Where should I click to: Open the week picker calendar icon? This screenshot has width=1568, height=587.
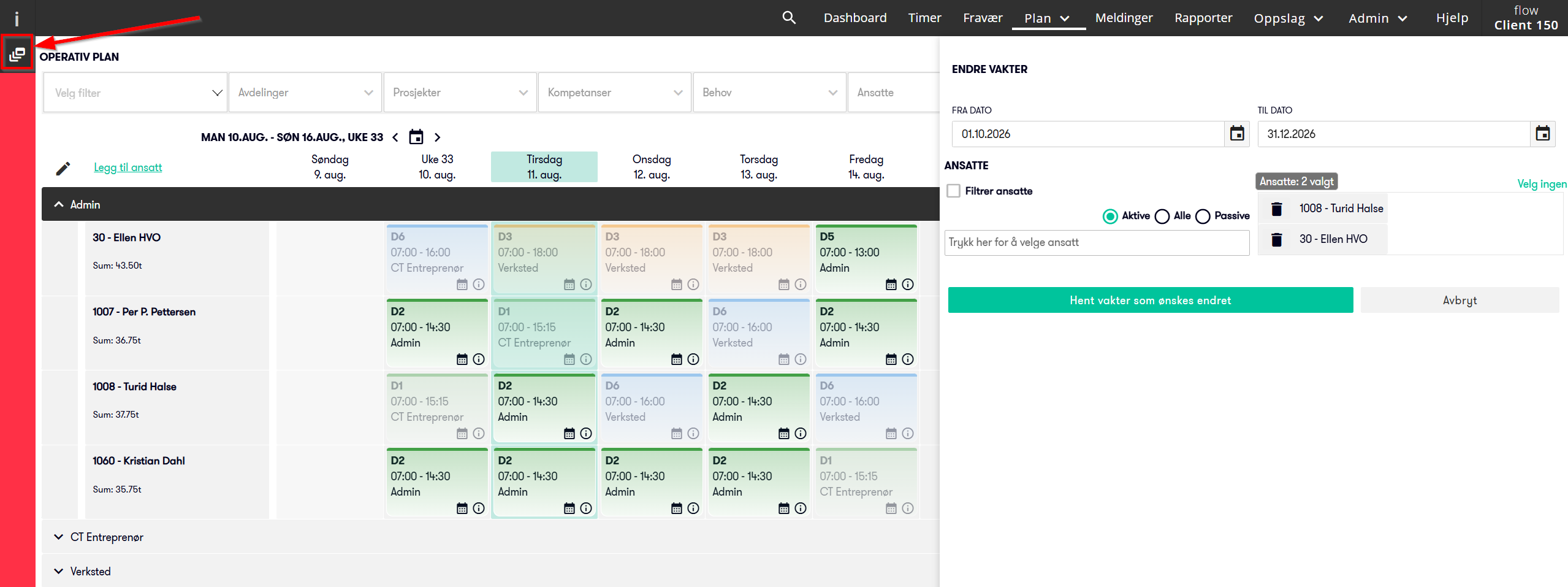click(416, 137)
